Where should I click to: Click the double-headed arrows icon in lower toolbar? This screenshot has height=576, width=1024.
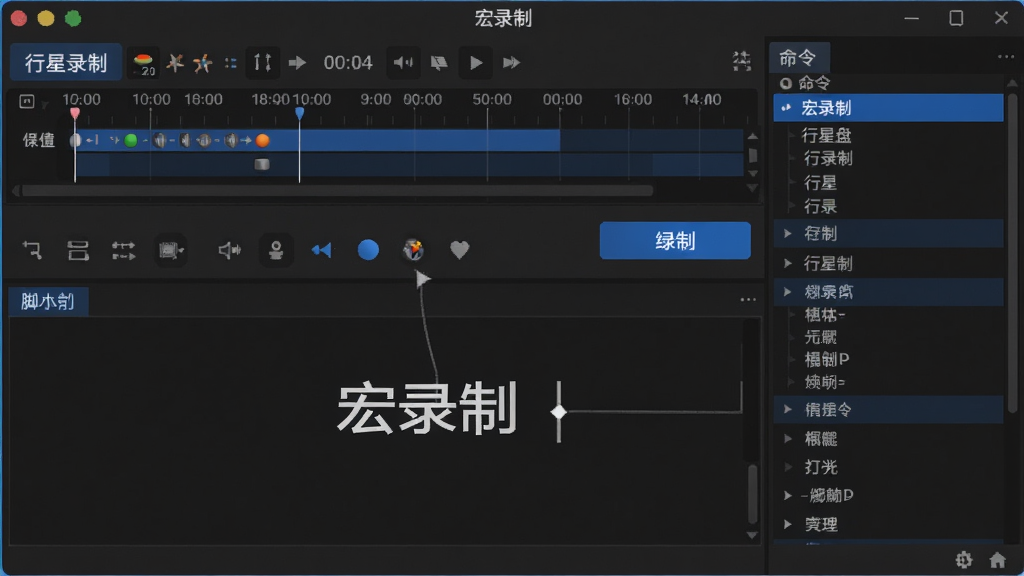(123, 250)
